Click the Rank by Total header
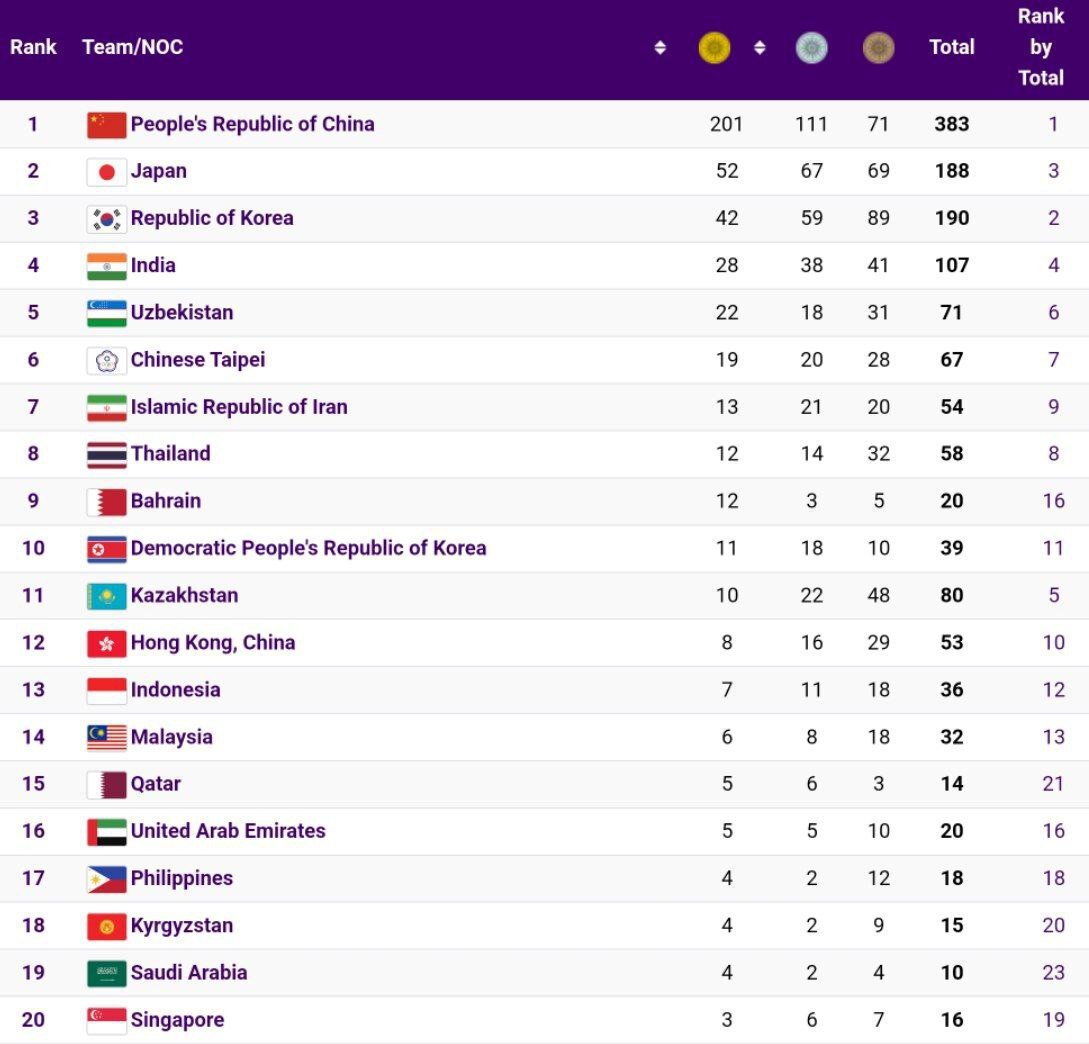Viewport: 1089px width, 1044px height. point(1040,47)
